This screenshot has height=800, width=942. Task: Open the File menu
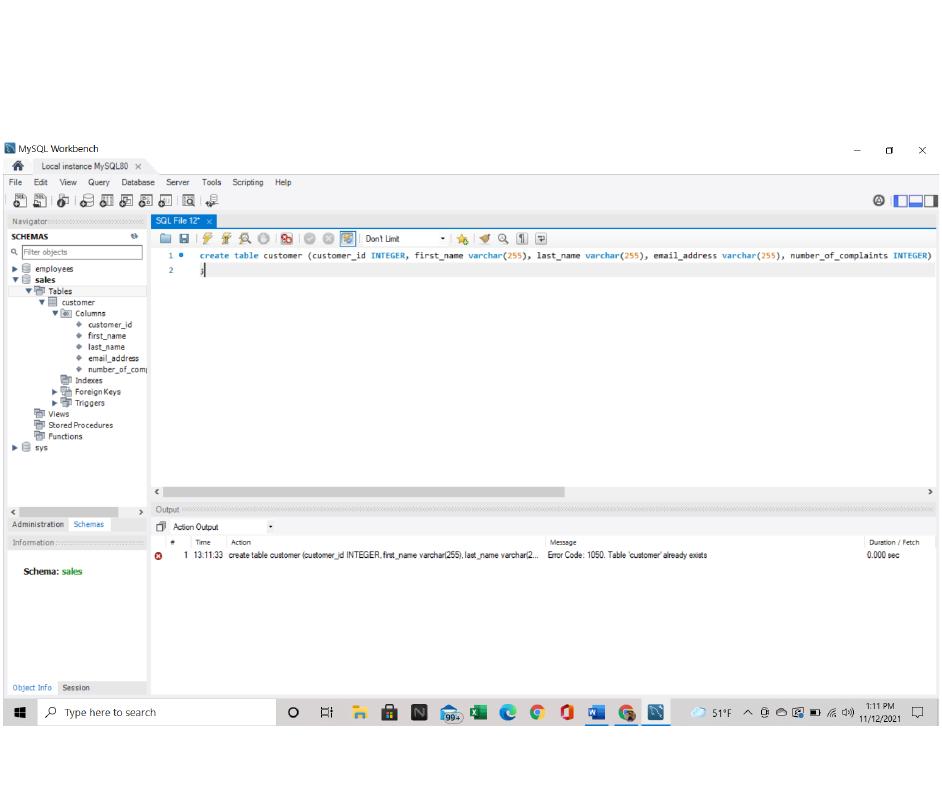point(16,183)
